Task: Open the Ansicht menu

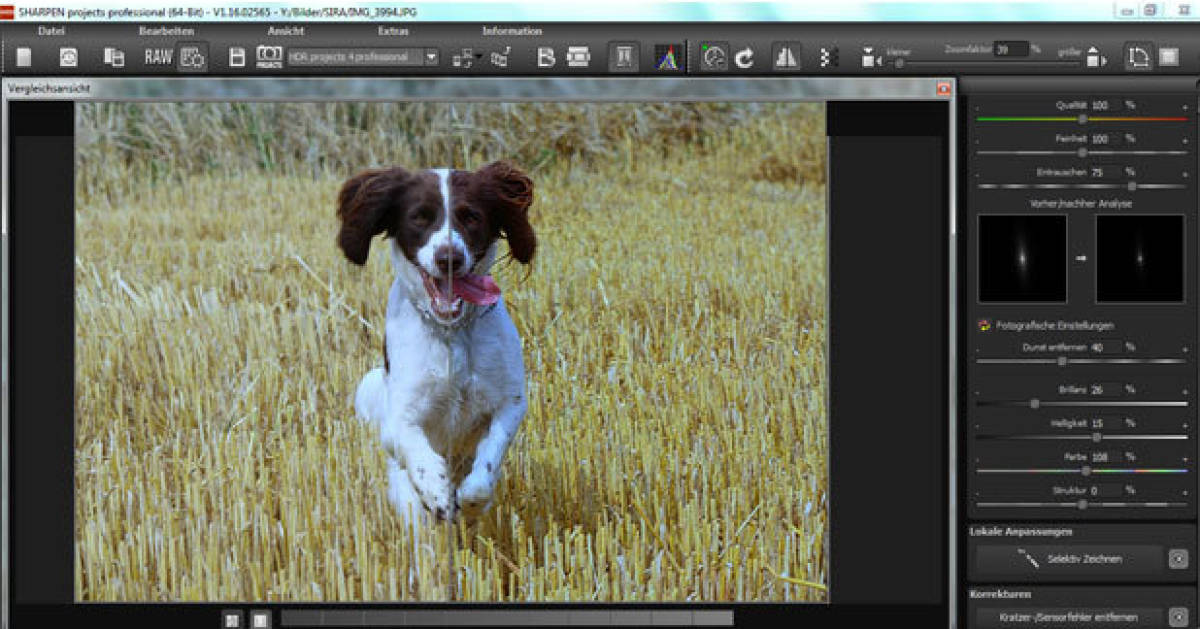Action: [x=286, y=31]
